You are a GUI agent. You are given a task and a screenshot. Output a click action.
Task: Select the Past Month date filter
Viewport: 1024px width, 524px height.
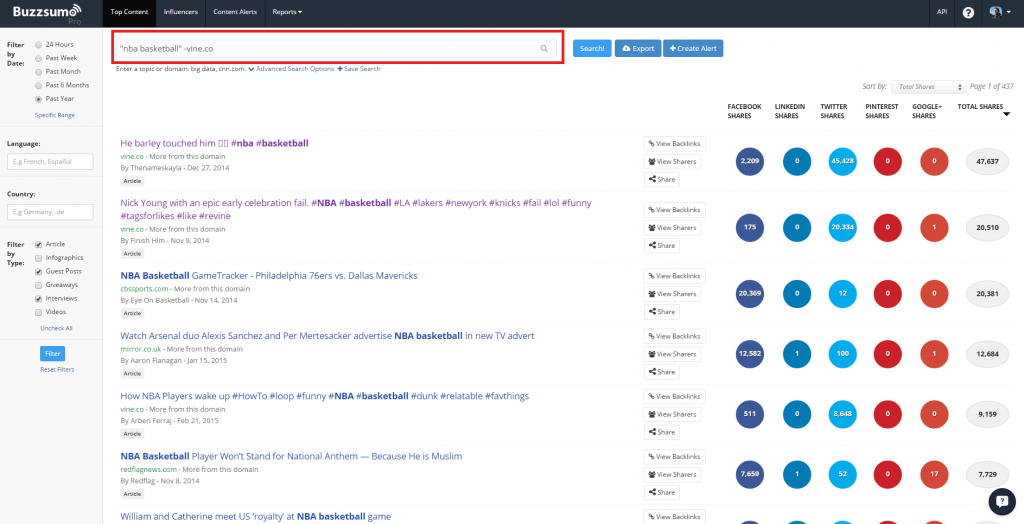pos(39,72)
